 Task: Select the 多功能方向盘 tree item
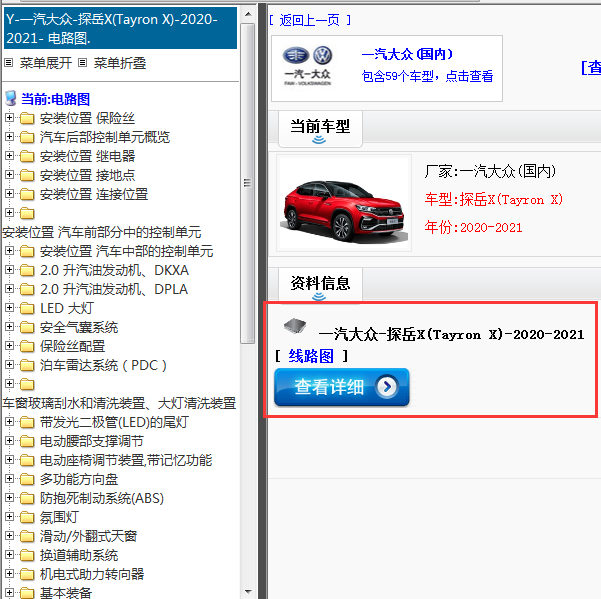pyautogui.click(x=79, y=479)
